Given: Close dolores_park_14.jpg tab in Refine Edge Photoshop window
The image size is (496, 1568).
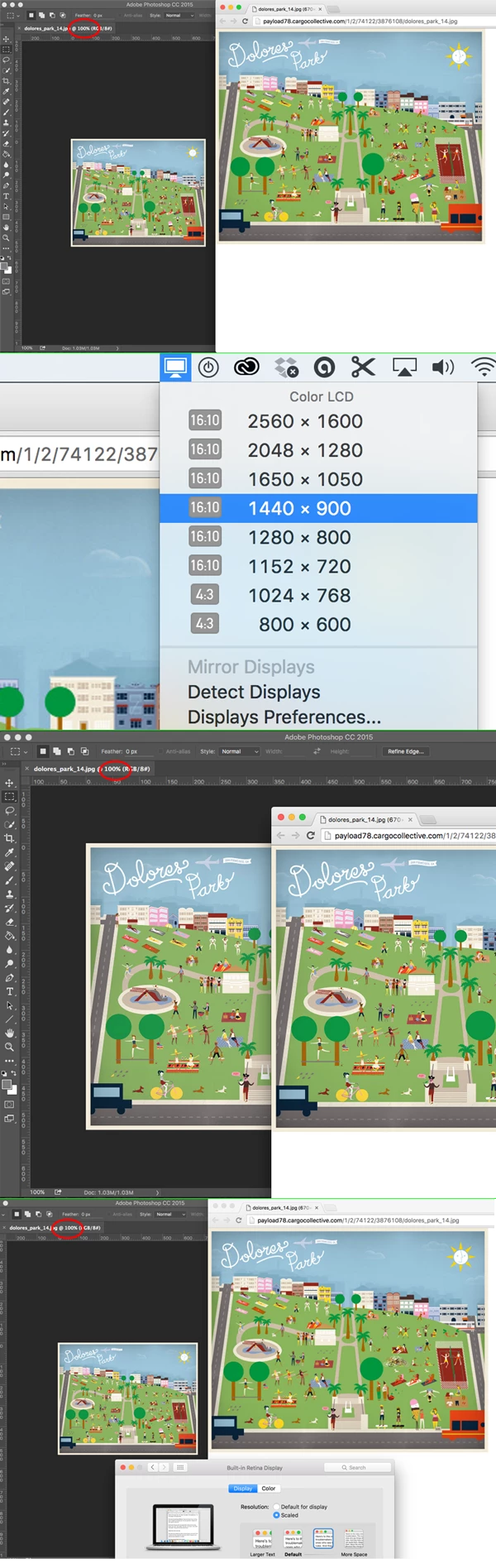Looking at the screenshot, I should point(27,769).
